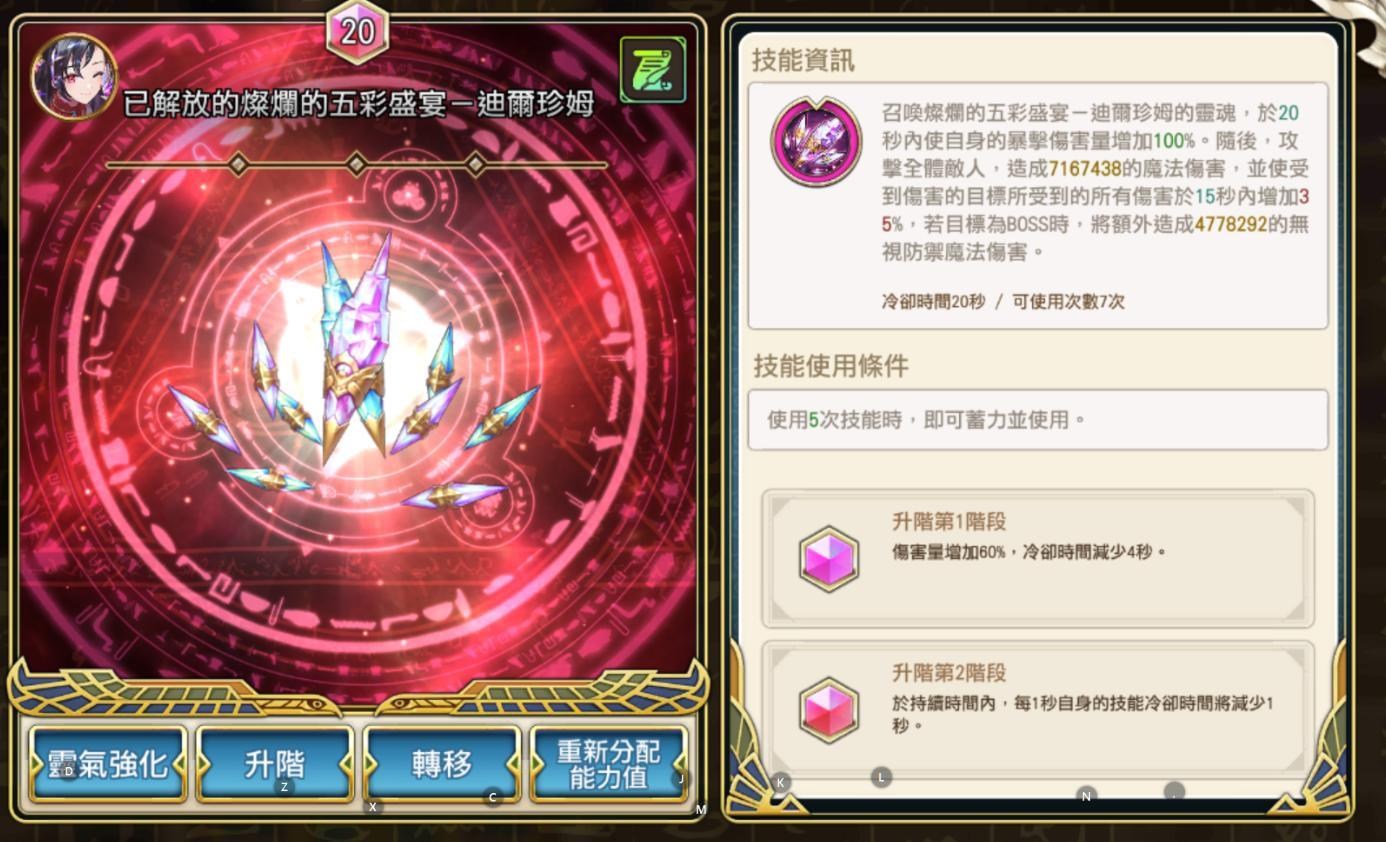The image size is (1386, 842).
Task: Click the 技能資訊 header
Action: 803,60
